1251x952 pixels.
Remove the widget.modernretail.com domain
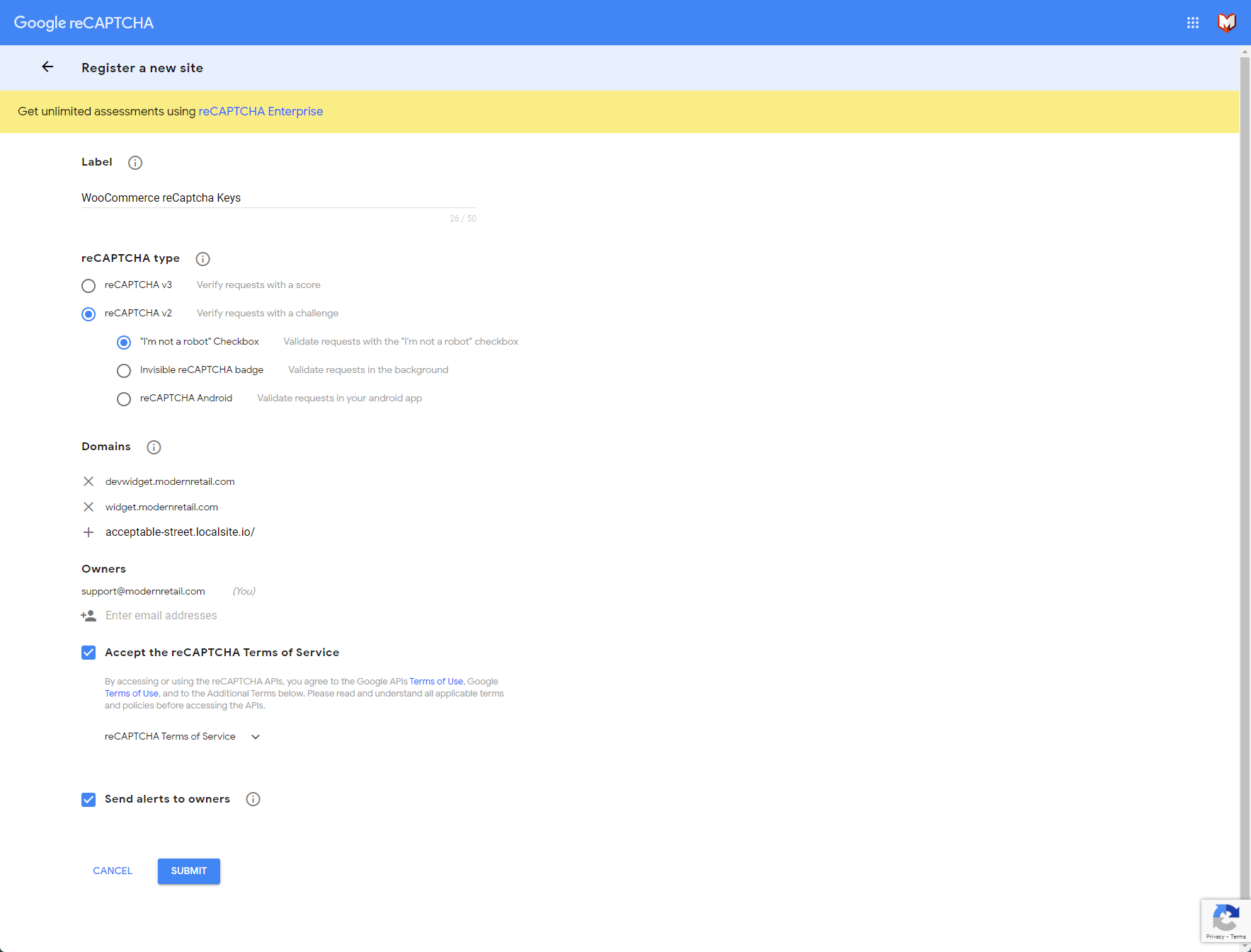click(x=88, y=507)
